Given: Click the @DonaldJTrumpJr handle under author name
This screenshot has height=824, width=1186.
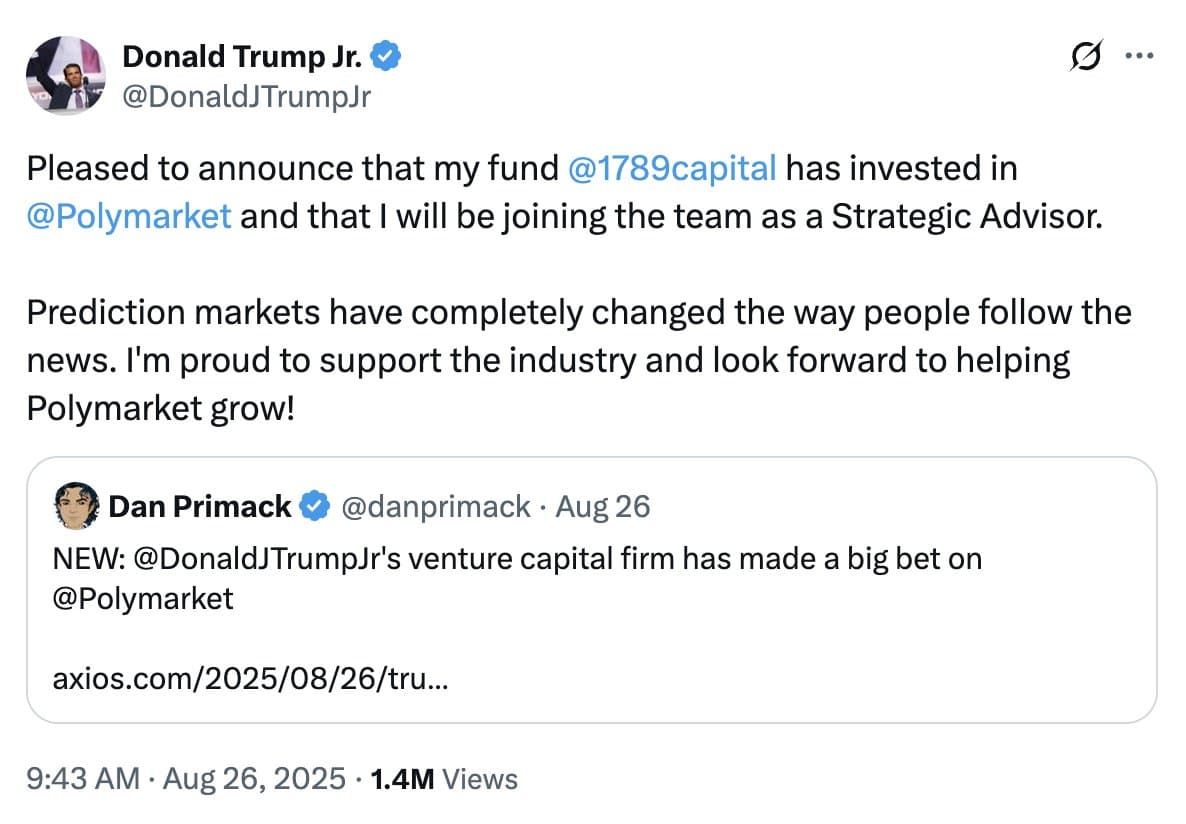Looking at the screenshot, I should point(245,96).
